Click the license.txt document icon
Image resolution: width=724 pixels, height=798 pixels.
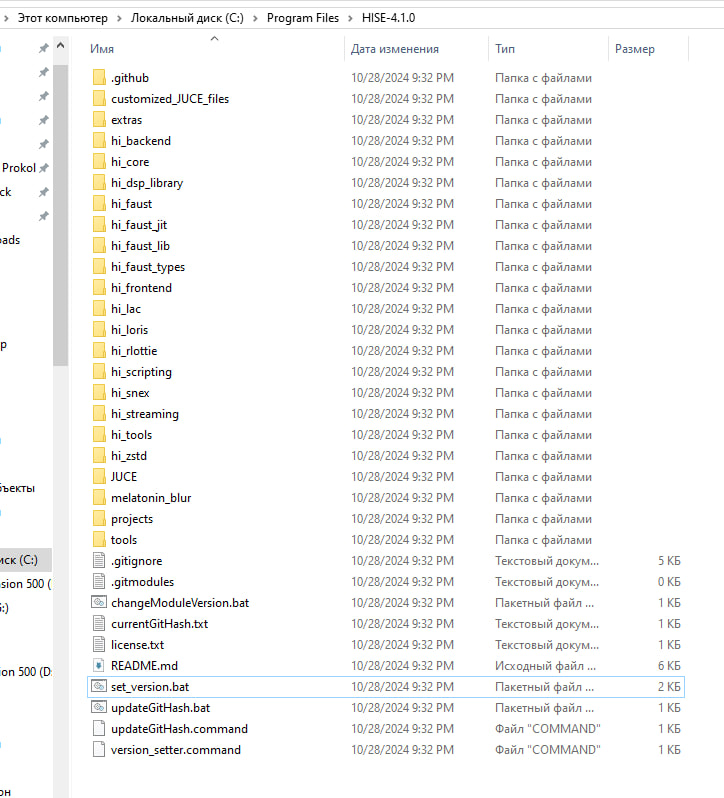pos(99,644)
